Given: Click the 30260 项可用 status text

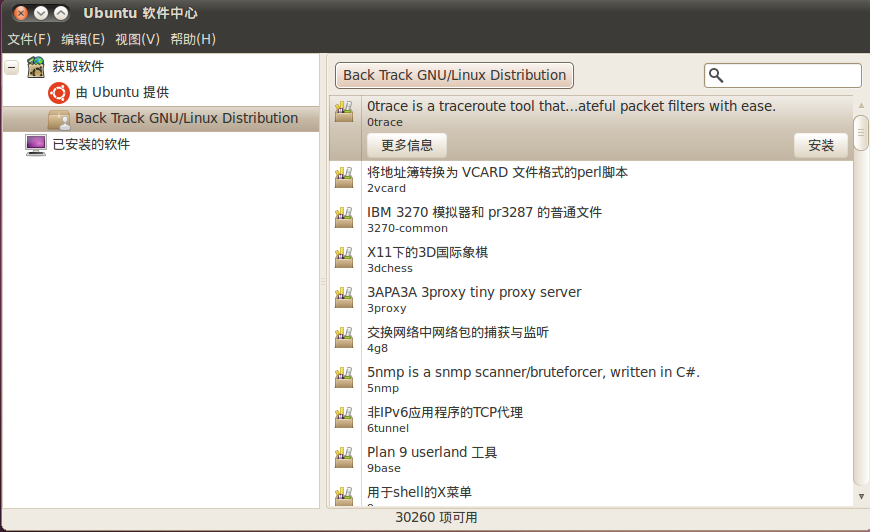Looking at the screenshot, I should click(436, 518).
